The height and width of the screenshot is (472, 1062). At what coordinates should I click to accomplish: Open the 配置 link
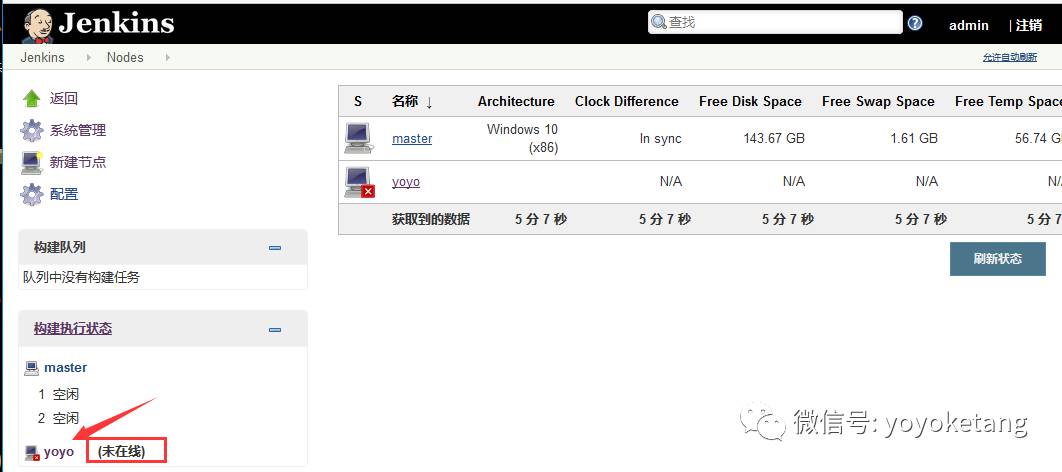(64, 194)
